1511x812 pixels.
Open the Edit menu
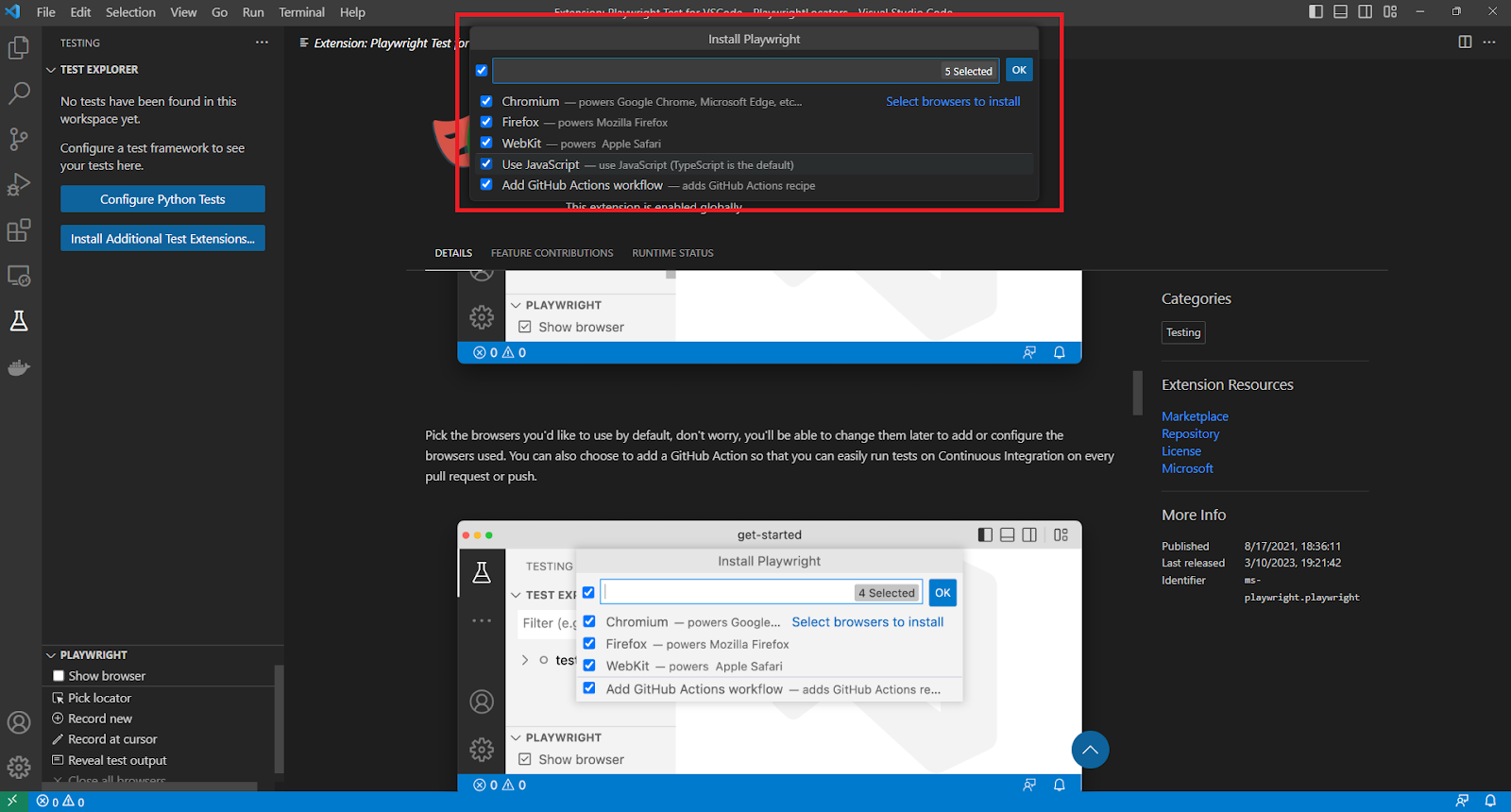80,12
